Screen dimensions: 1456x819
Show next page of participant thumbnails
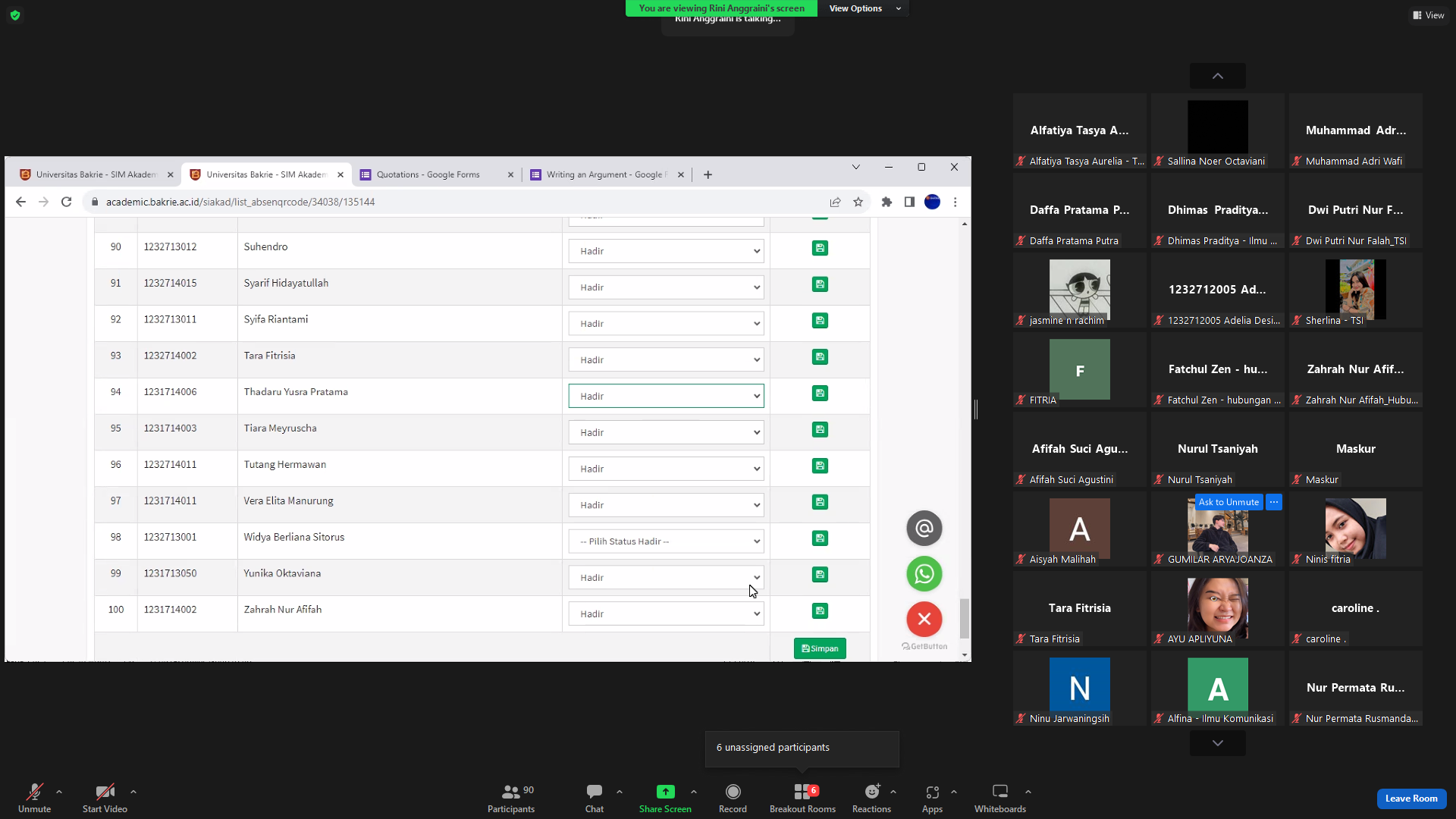pos(1218,743)
